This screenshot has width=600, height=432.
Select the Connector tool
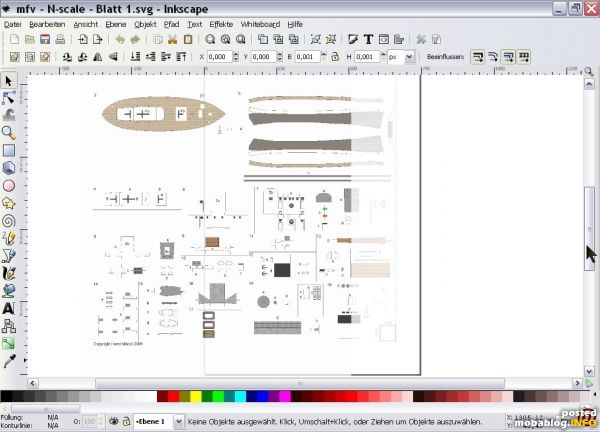tap(9, 326)
